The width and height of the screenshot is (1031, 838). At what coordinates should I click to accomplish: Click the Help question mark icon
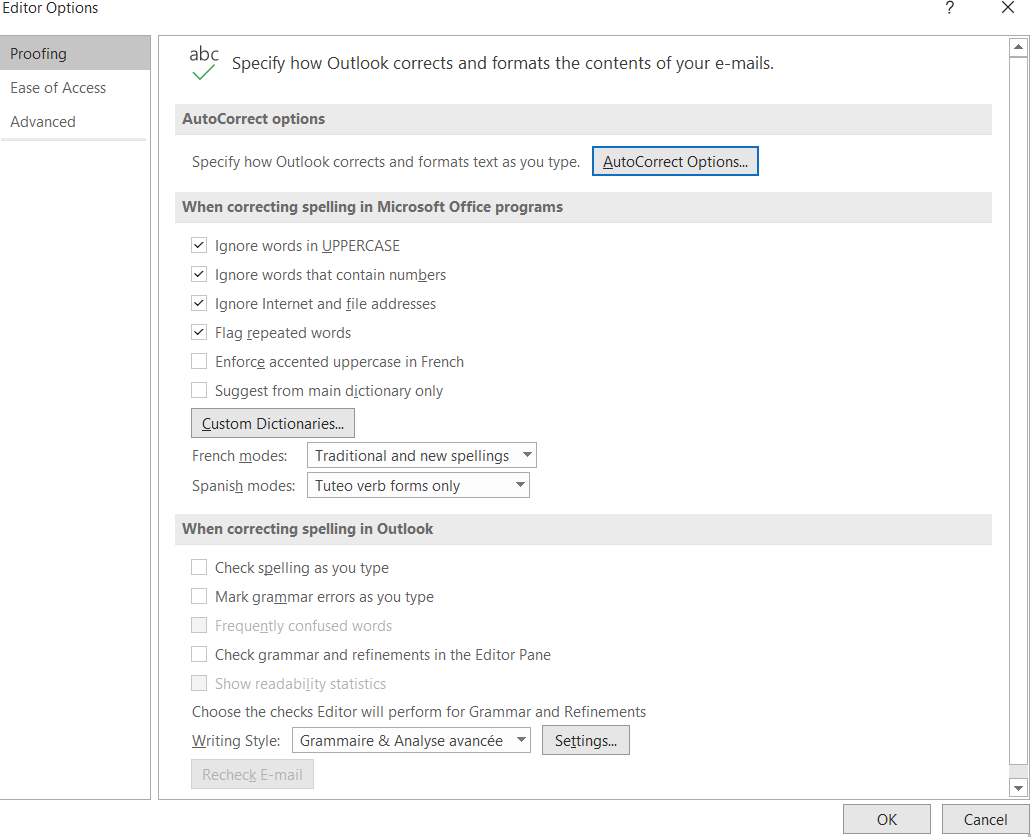point(949,9)
